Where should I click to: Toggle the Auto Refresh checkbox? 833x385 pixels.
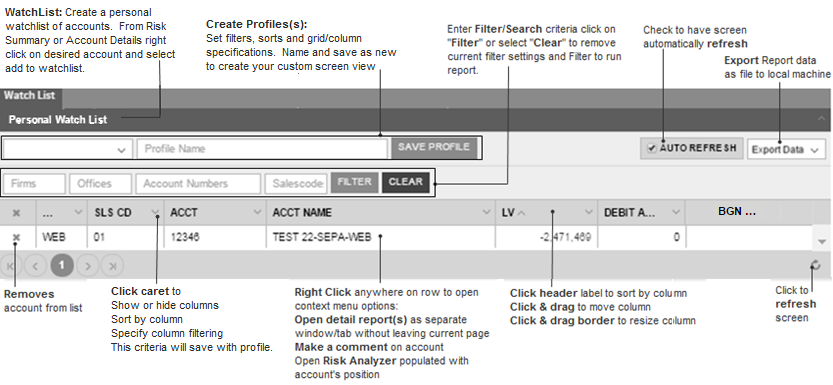[x=651, y=148]
